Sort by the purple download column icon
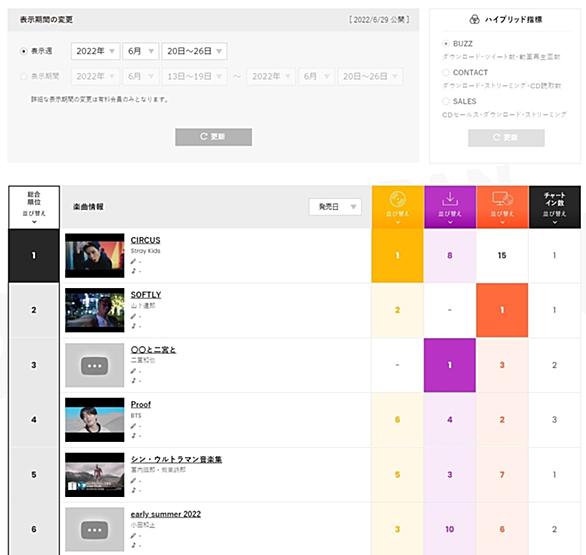Image resolution: width=586 pixels, height=555 pixels. 450,199
